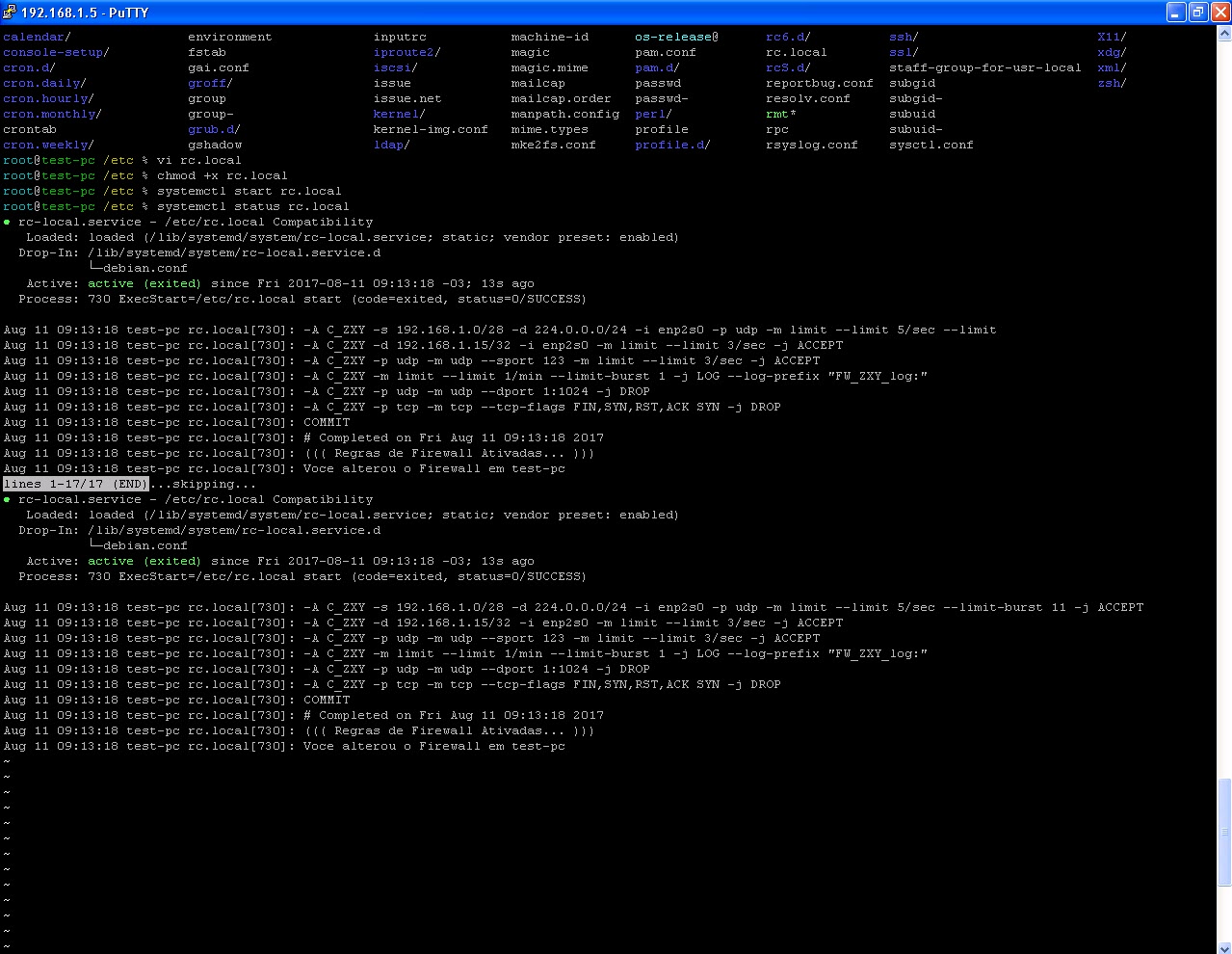
Task: Click the X11/ directory in the listing
Action: point(1109,37)
